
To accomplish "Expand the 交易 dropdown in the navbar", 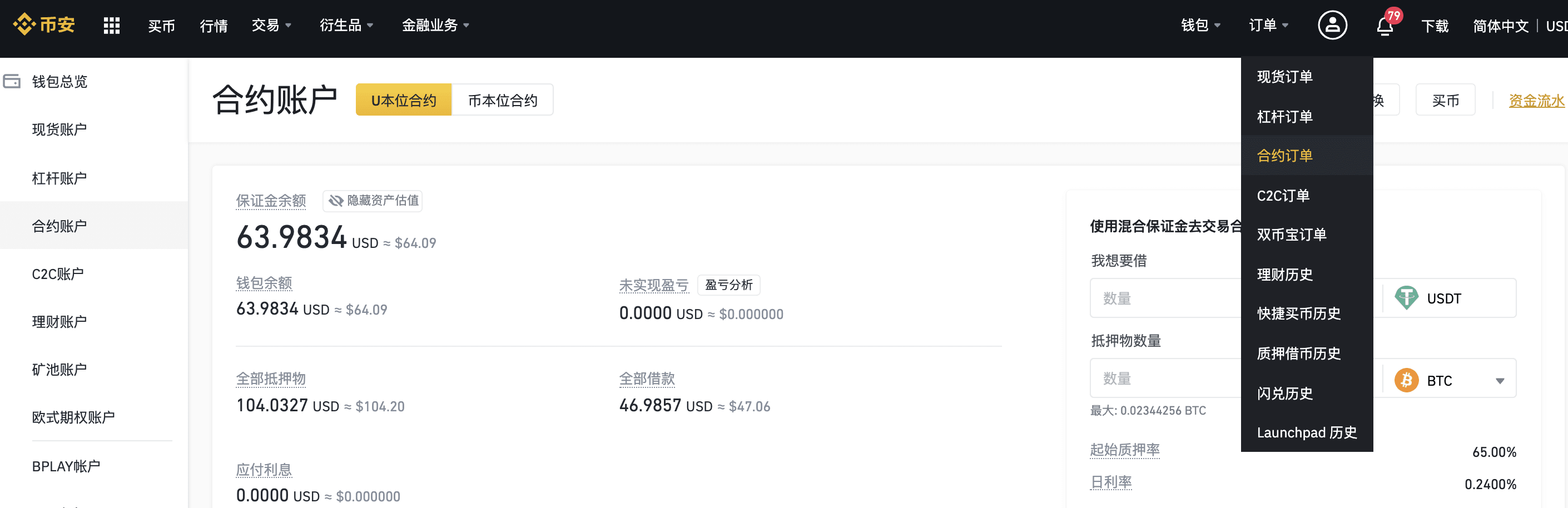I will [271, 26].
